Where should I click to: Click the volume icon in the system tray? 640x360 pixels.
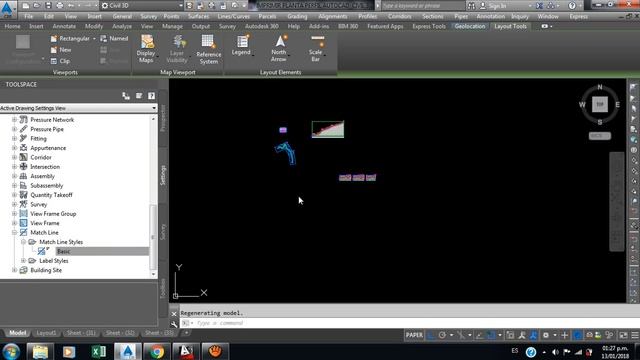(555, 352)
